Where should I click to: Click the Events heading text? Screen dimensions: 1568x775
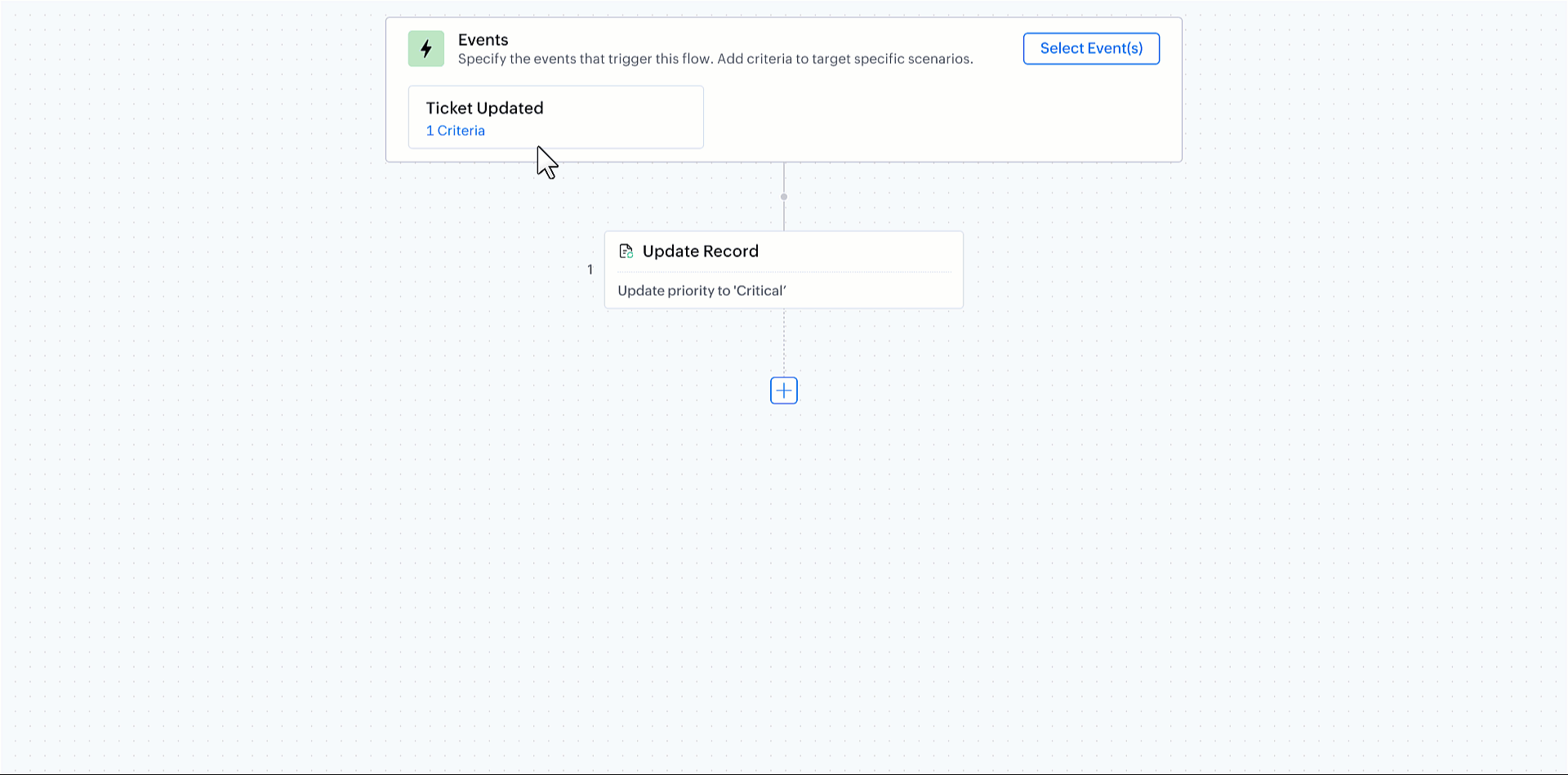pyautogui.click(x=483, y=40)
